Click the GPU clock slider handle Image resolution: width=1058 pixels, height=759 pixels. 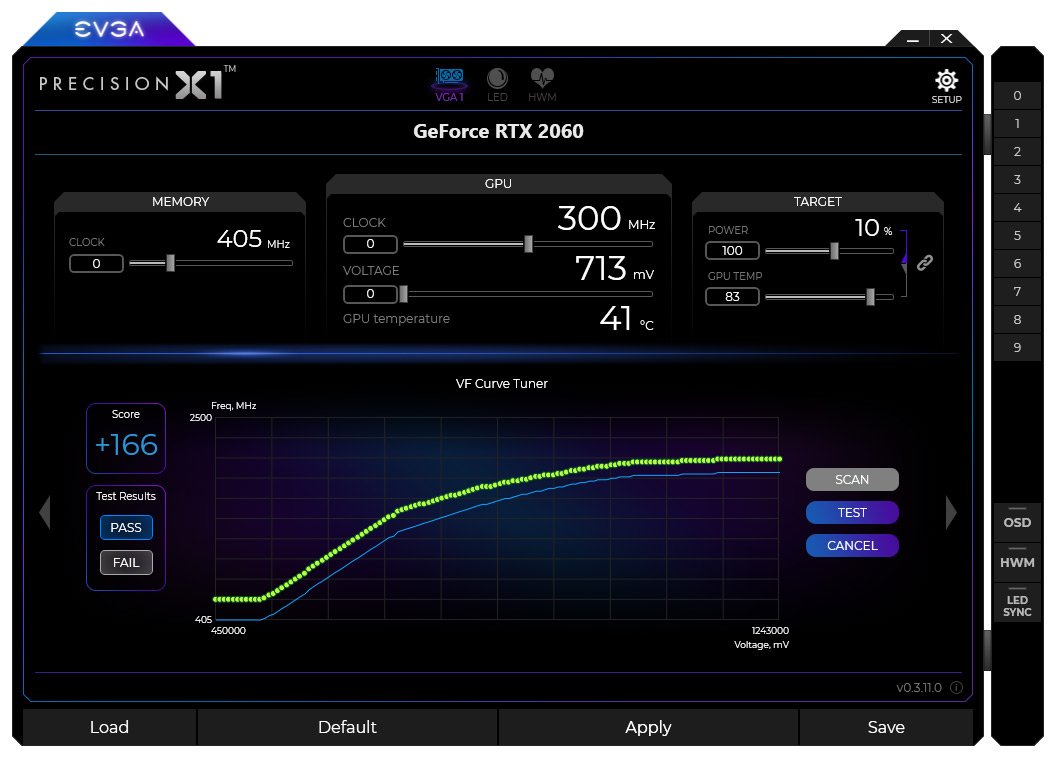(528, 244)
